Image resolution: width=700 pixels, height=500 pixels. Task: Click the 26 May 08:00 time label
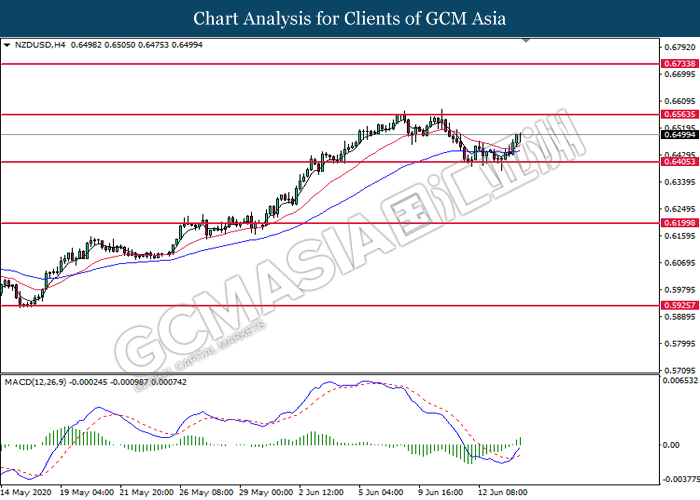(x=206, y=492)
